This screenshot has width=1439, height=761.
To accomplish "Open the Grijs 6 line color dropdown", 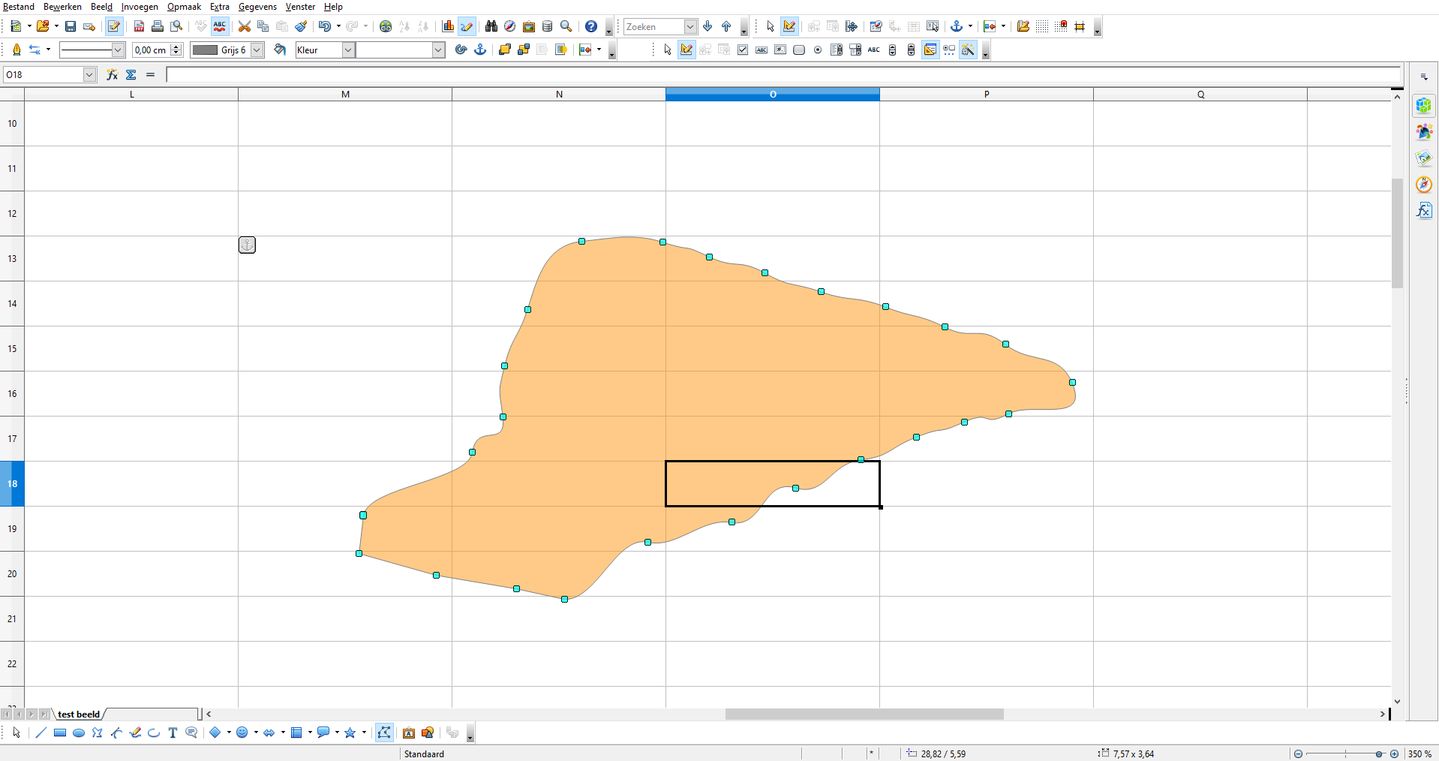I will click(x=257, y=50).
